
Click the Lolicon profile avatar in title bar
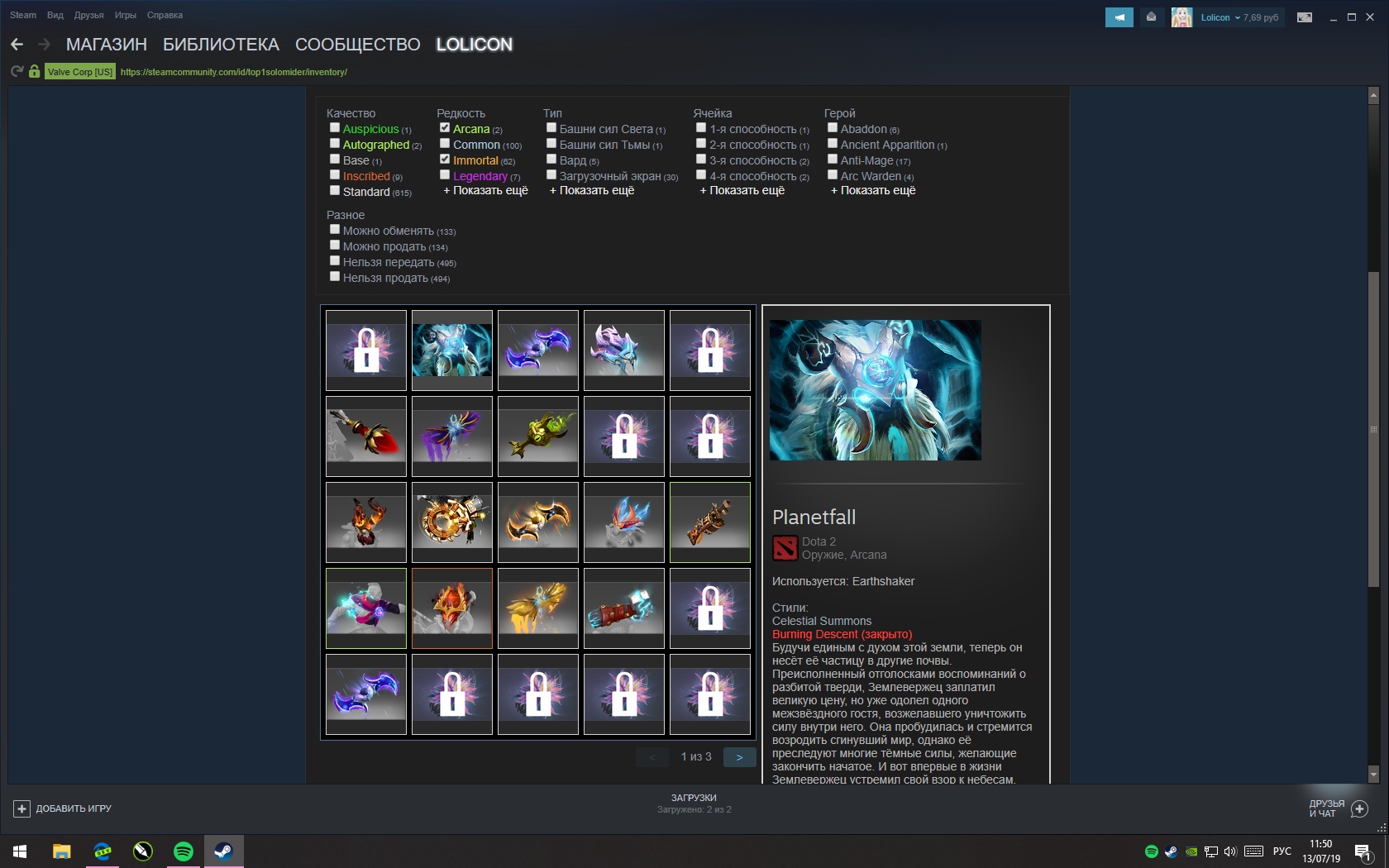coord(1181,17)
